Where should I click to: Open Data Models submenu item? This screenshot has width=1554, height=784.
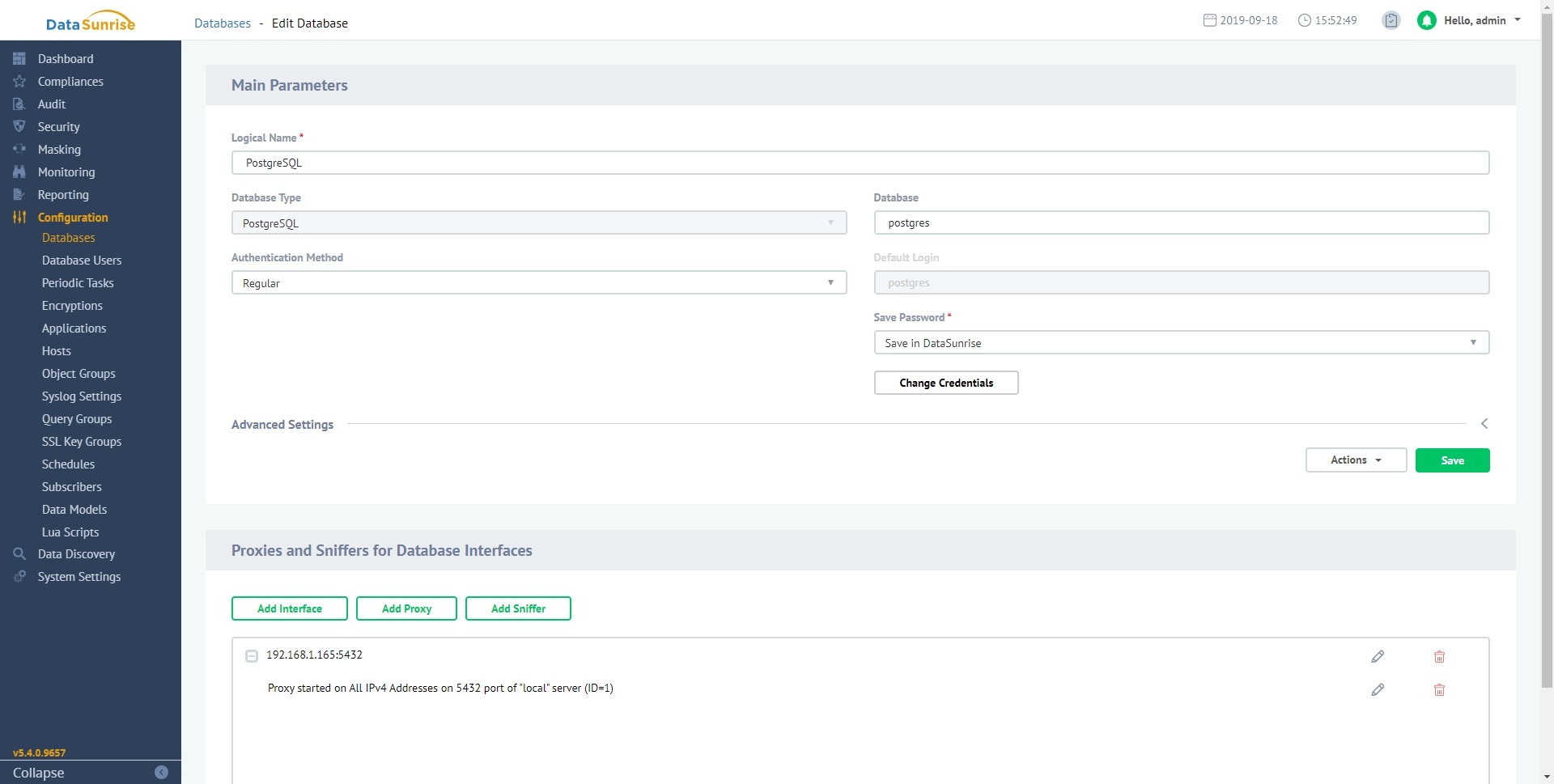pyautogui.click(x=74, y=509)
